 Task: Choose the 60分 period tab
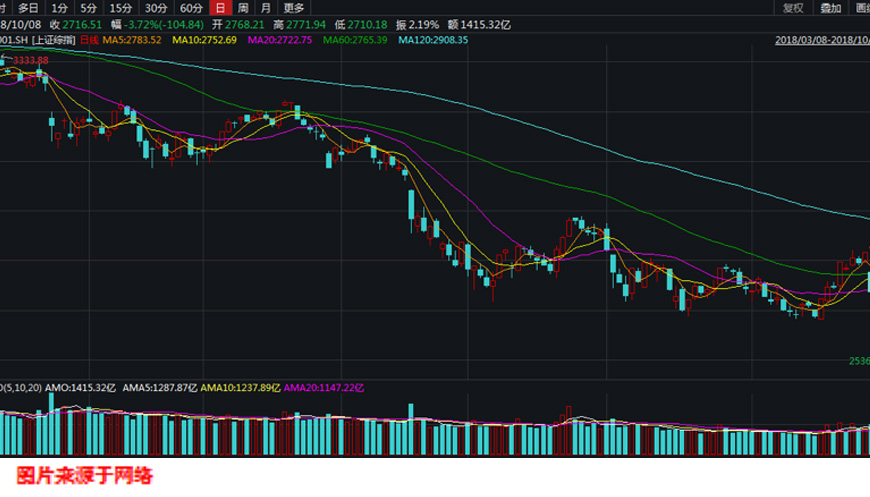pyautogui.click(x=191, y=8)
